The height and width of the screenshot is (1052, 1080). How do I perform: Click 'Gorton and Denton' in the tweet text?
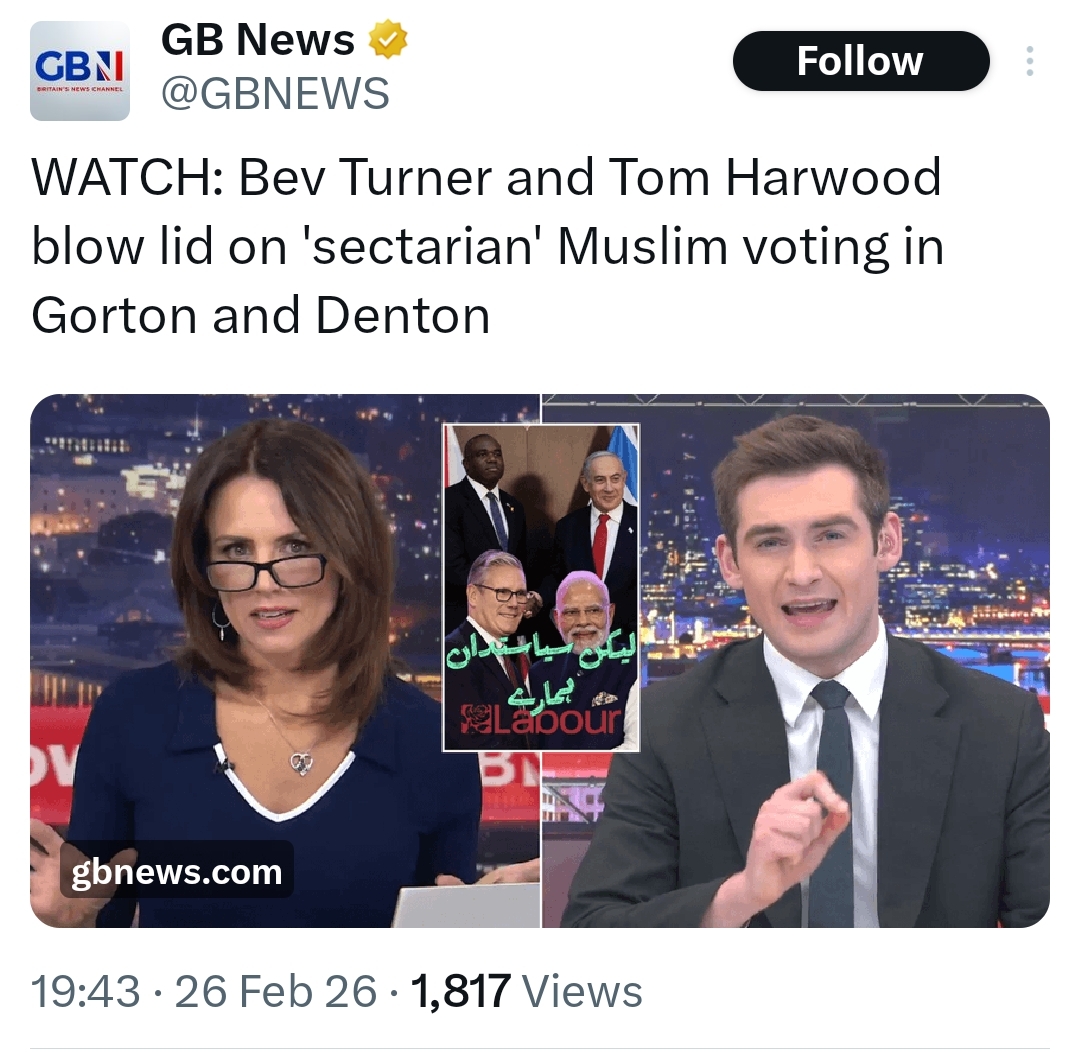[261, 316]
